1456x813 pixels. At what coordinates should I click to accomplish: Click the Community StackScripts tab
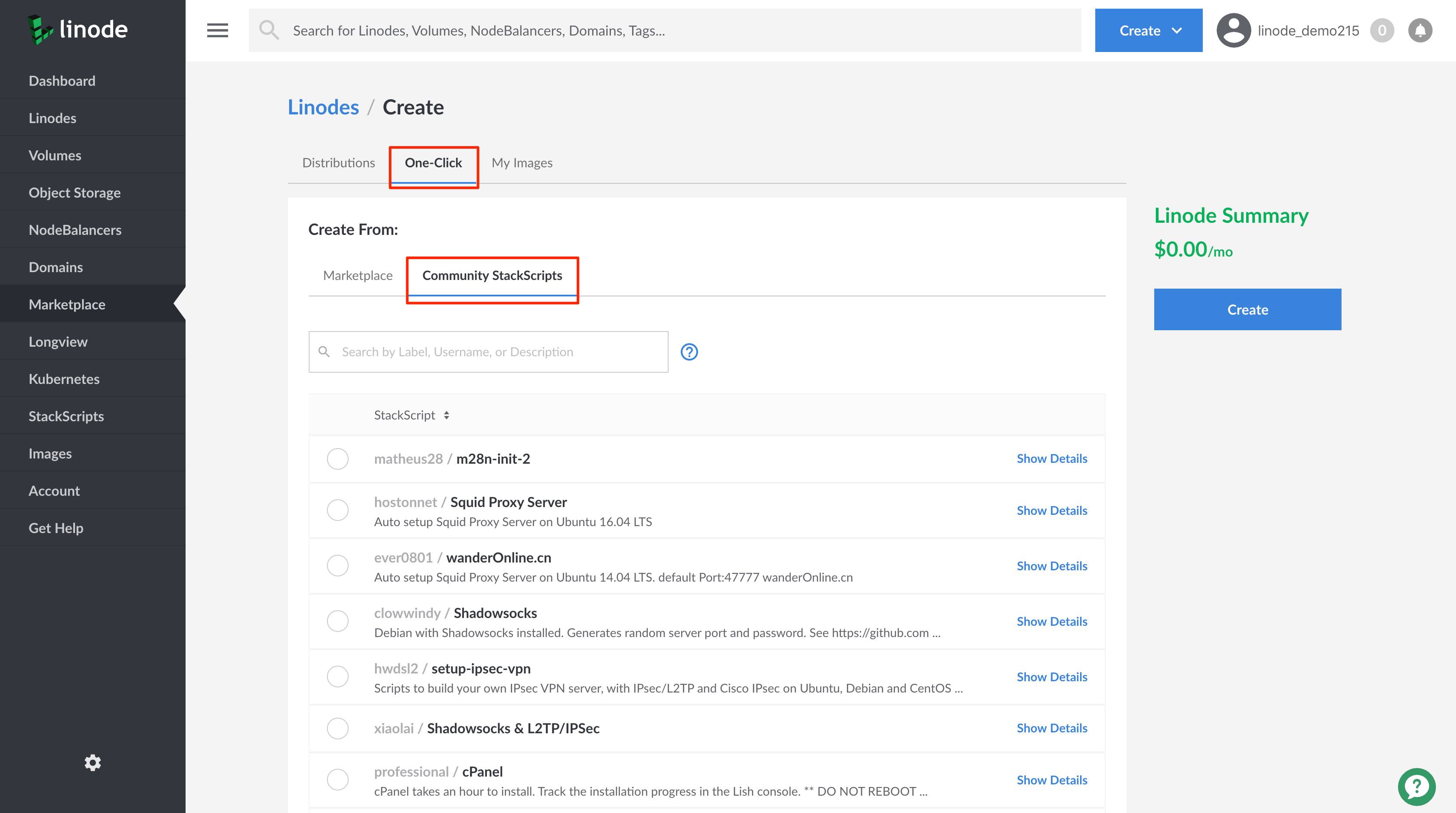pos(491,275)
